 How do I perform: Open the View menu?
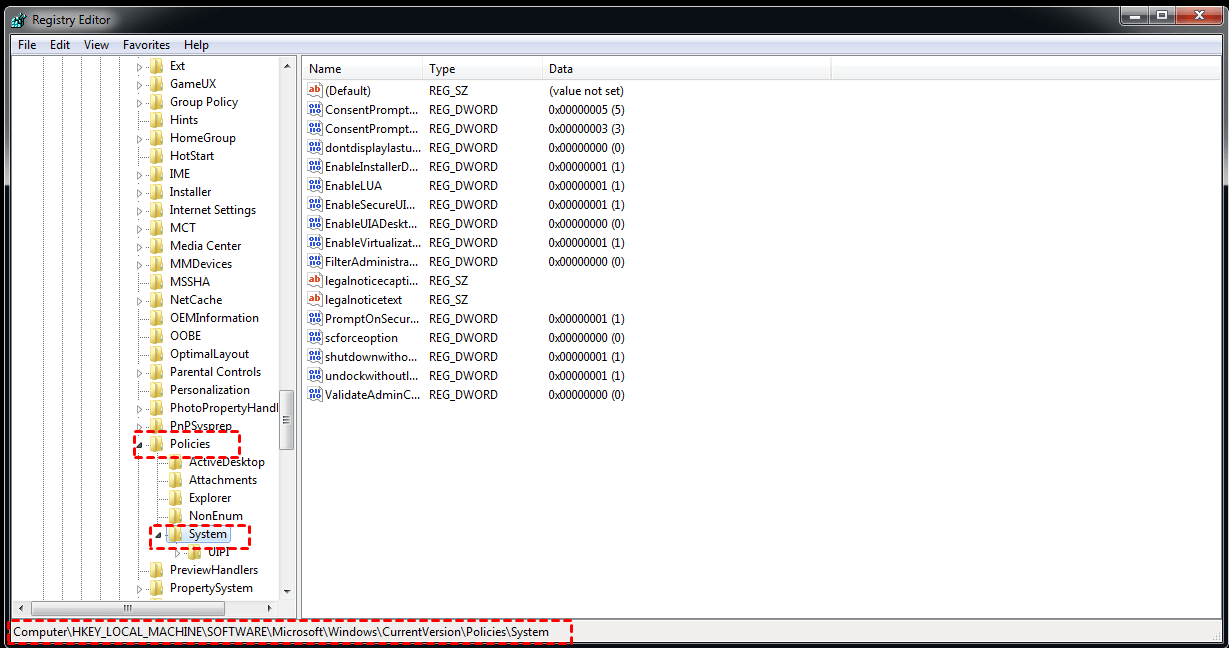coord(97,45)
